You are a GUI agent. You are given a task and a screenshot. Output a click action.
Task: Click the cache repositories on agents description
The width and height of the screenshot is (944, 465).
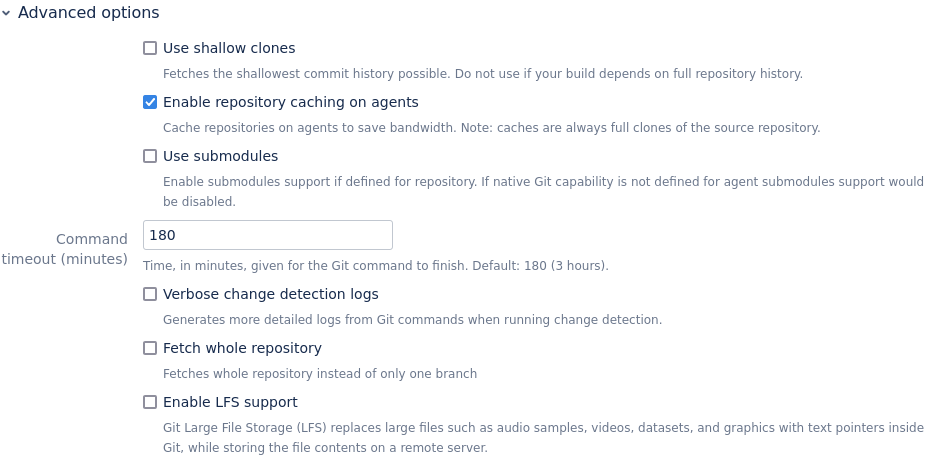[x=491, y=128]
